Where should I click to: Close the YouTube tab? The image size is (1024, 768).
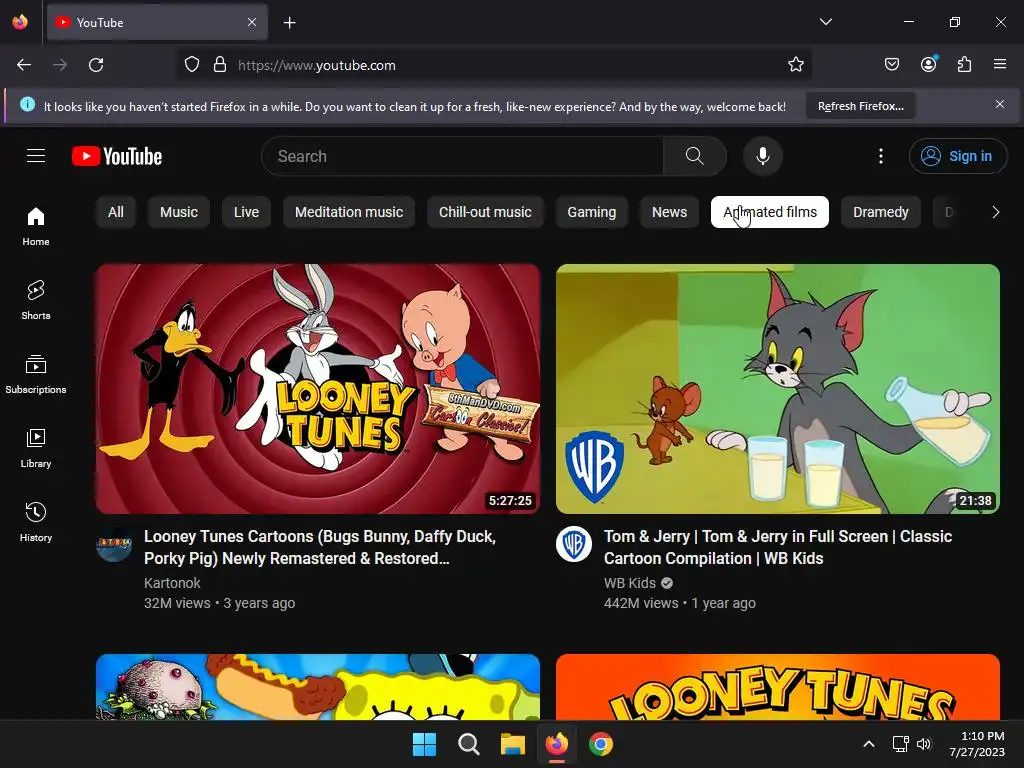click(252, 22)
